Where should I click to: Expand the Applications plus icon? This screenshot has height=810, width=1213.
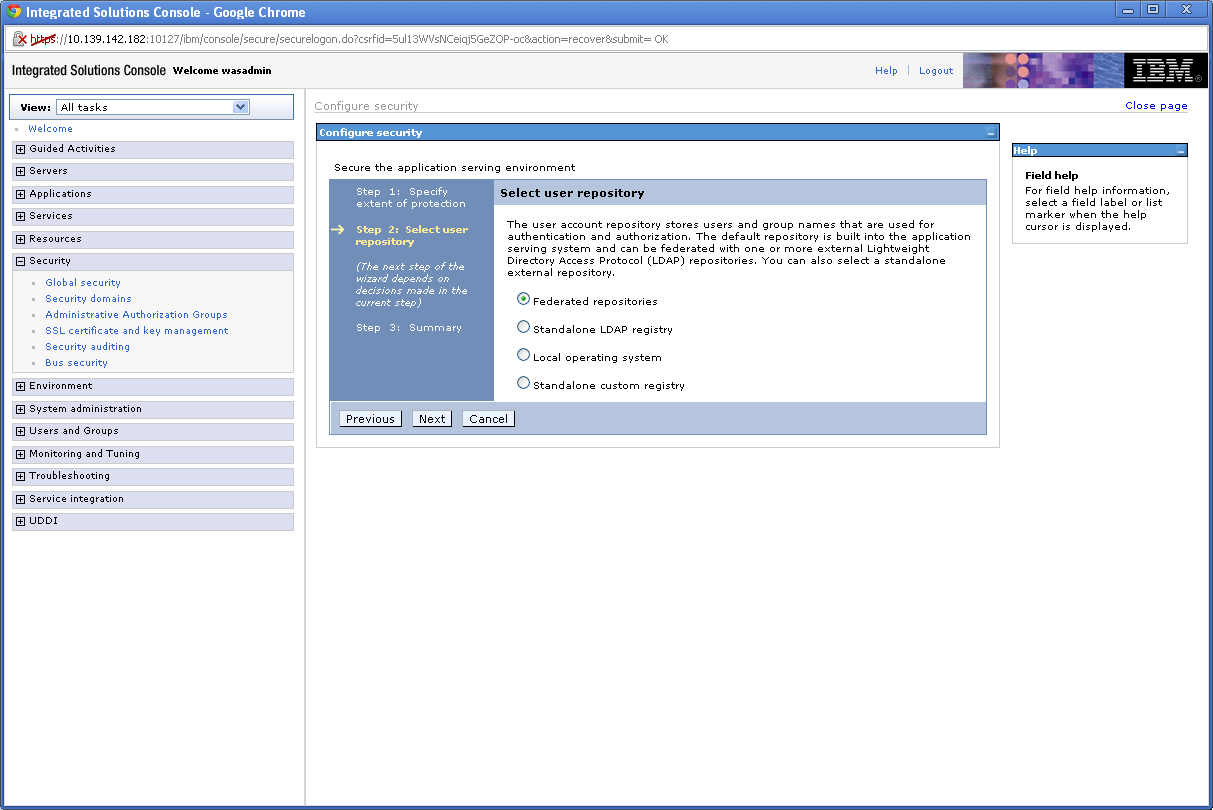tap(20, 194)
